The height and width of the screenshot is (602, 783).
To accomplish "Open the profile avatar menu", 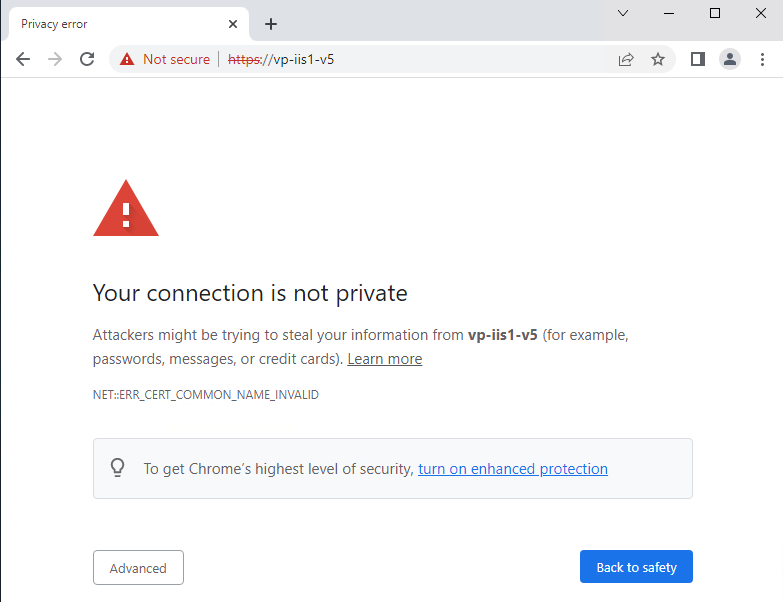I will point(730,59).
